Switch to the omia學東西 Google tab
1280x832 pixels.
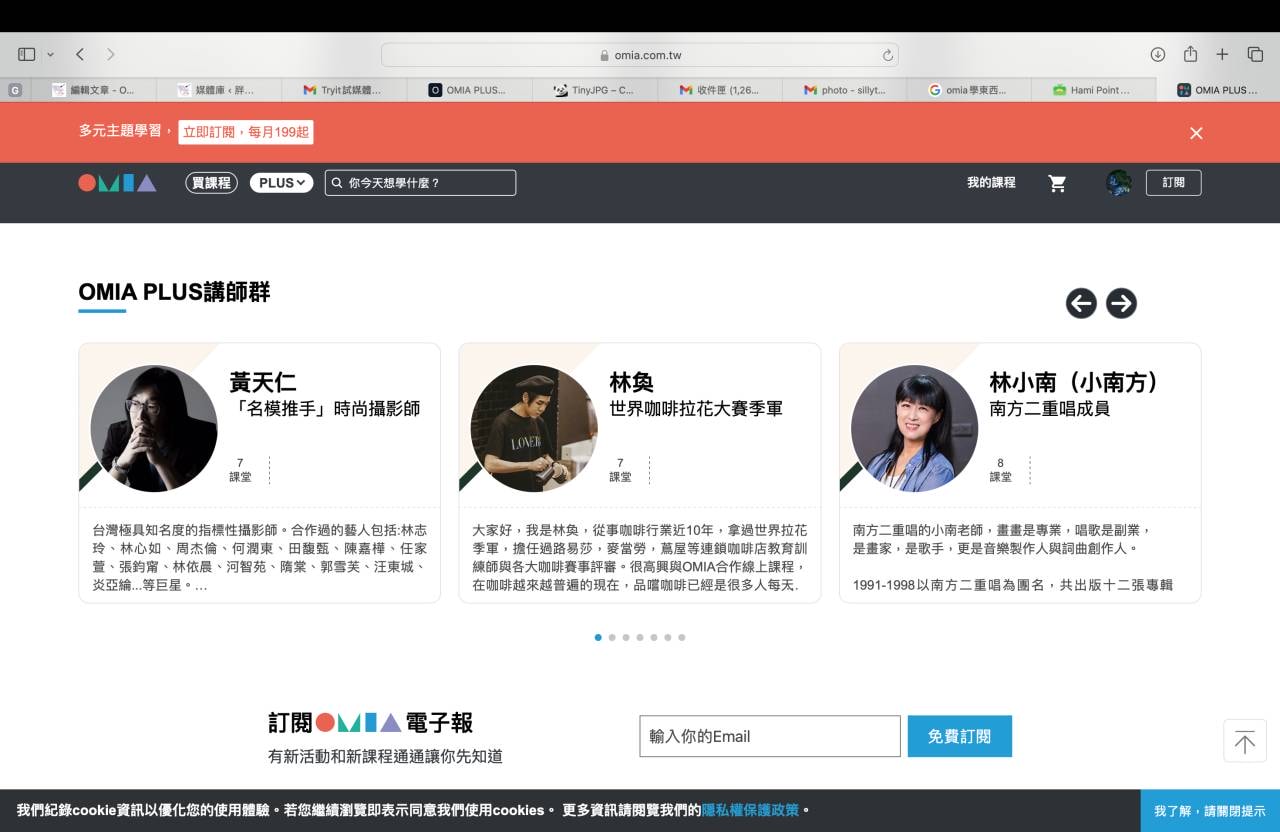(969, 90)
